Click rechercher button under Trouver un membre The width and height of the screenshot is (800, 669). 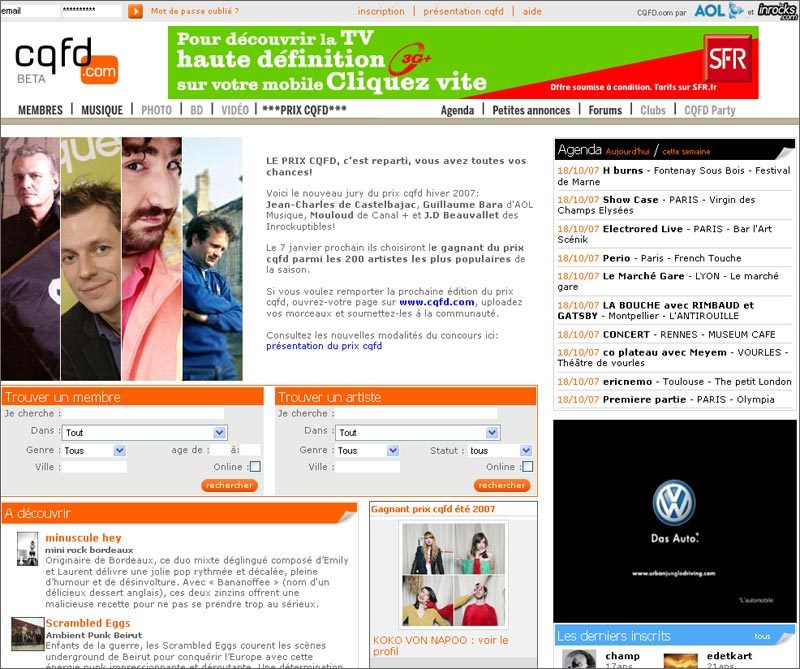click(230, 485)
